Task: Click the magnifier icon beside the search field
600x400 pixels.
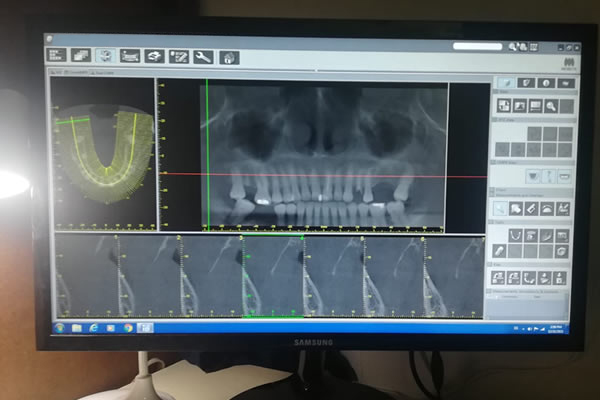Action: pos(513,47)
